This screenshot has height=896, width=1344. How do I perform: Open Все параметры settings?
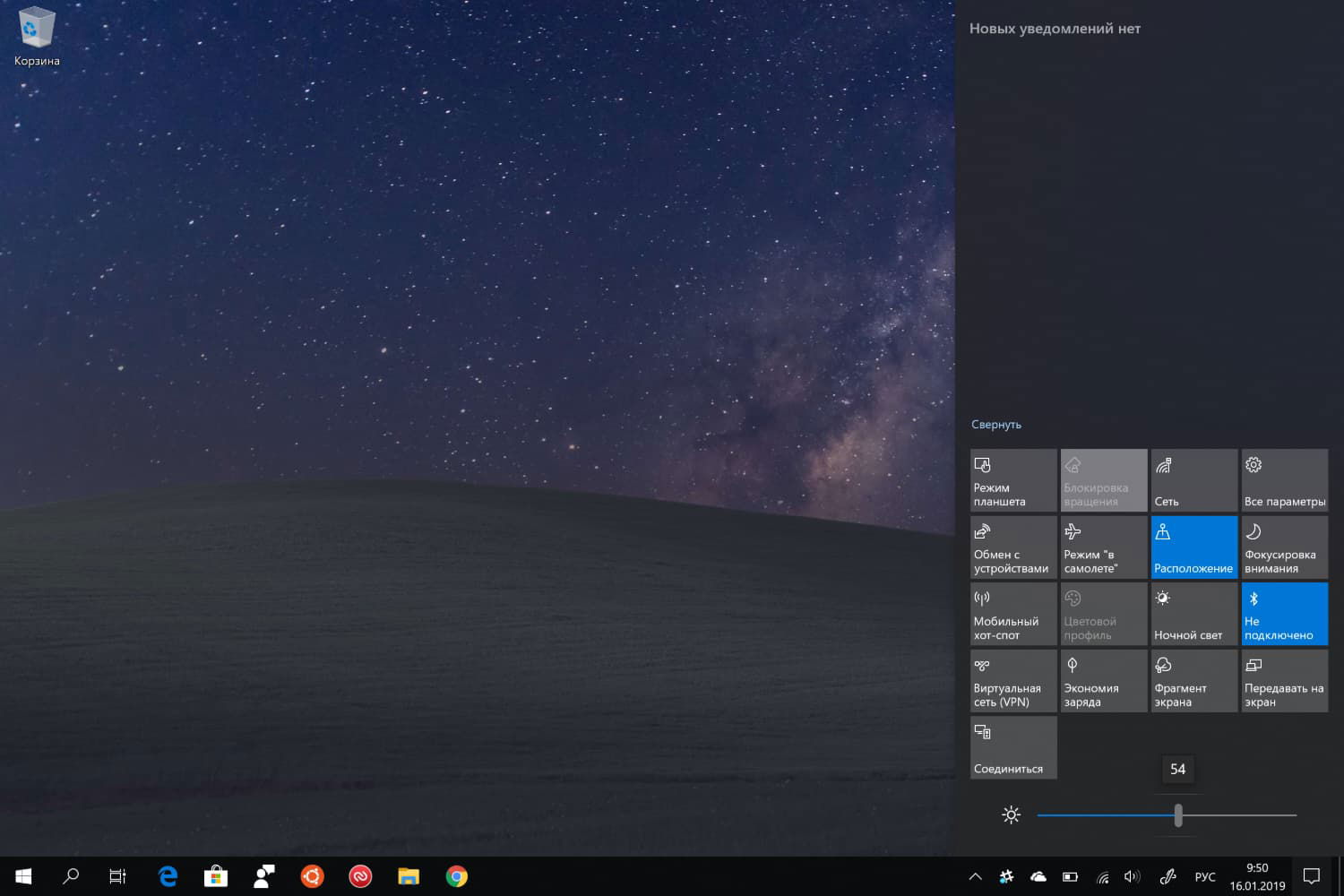[x=1284, y=479]
